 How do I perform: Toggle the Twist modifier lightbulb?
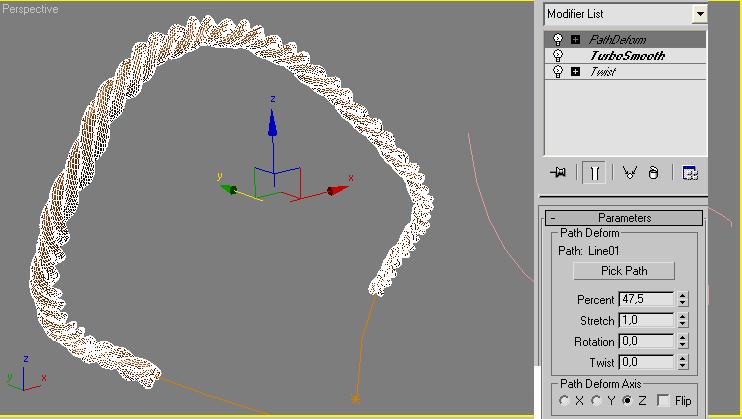coord(558,72)
